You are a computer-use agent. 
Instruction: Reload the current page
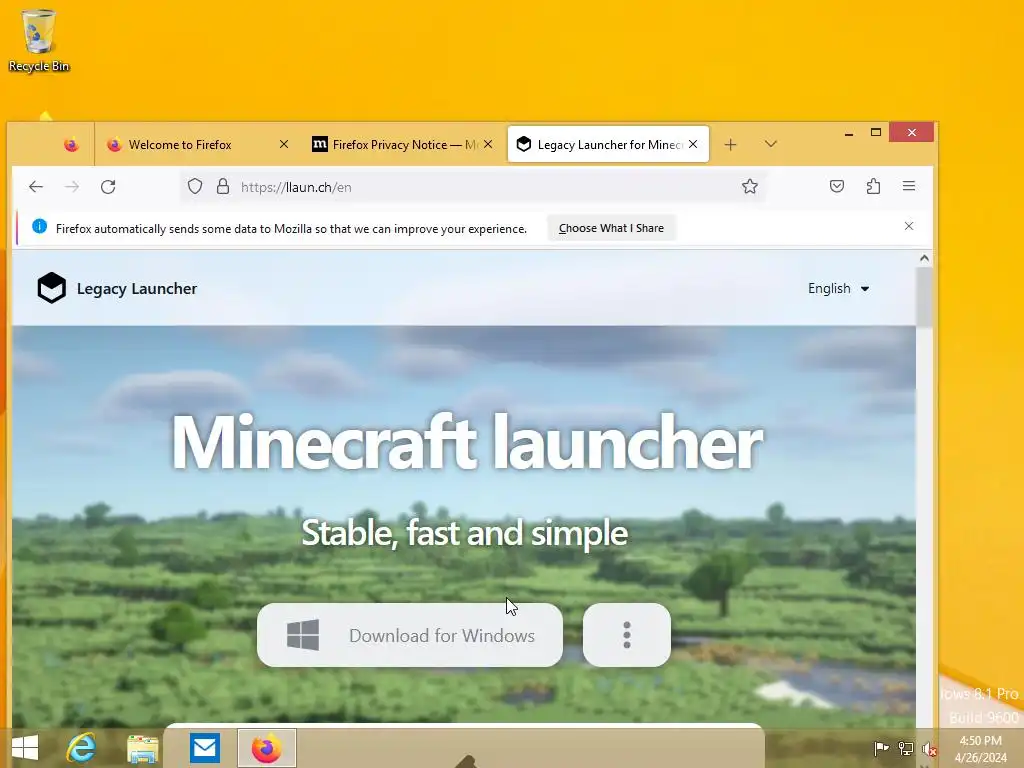click(x=108, y=187)
